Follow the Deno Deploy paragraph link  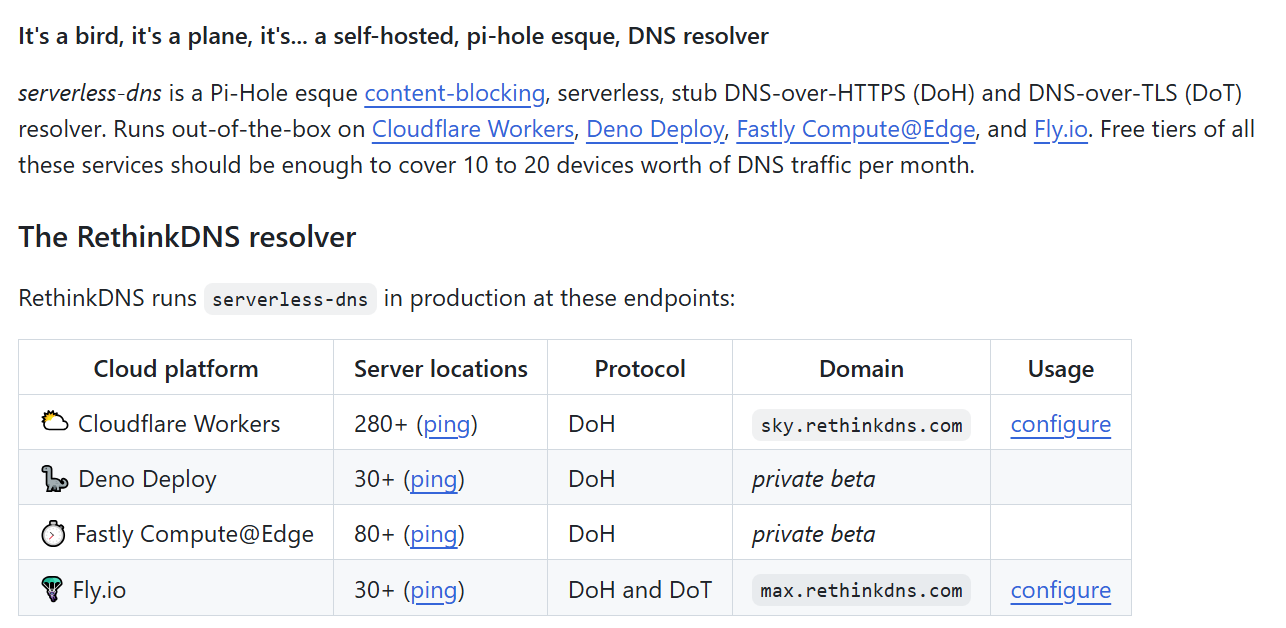pos(655,129)
